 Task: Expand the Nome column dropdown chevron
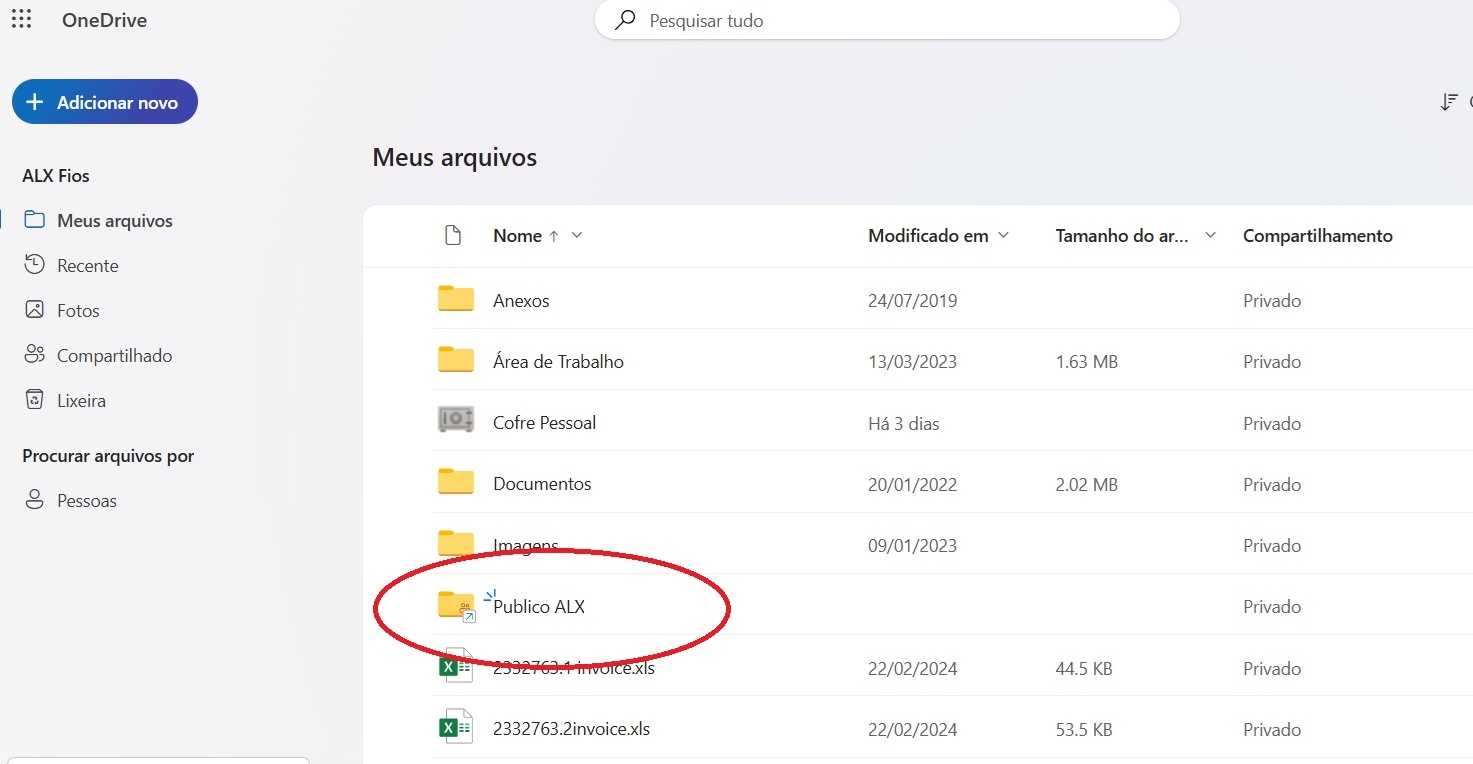576,236
